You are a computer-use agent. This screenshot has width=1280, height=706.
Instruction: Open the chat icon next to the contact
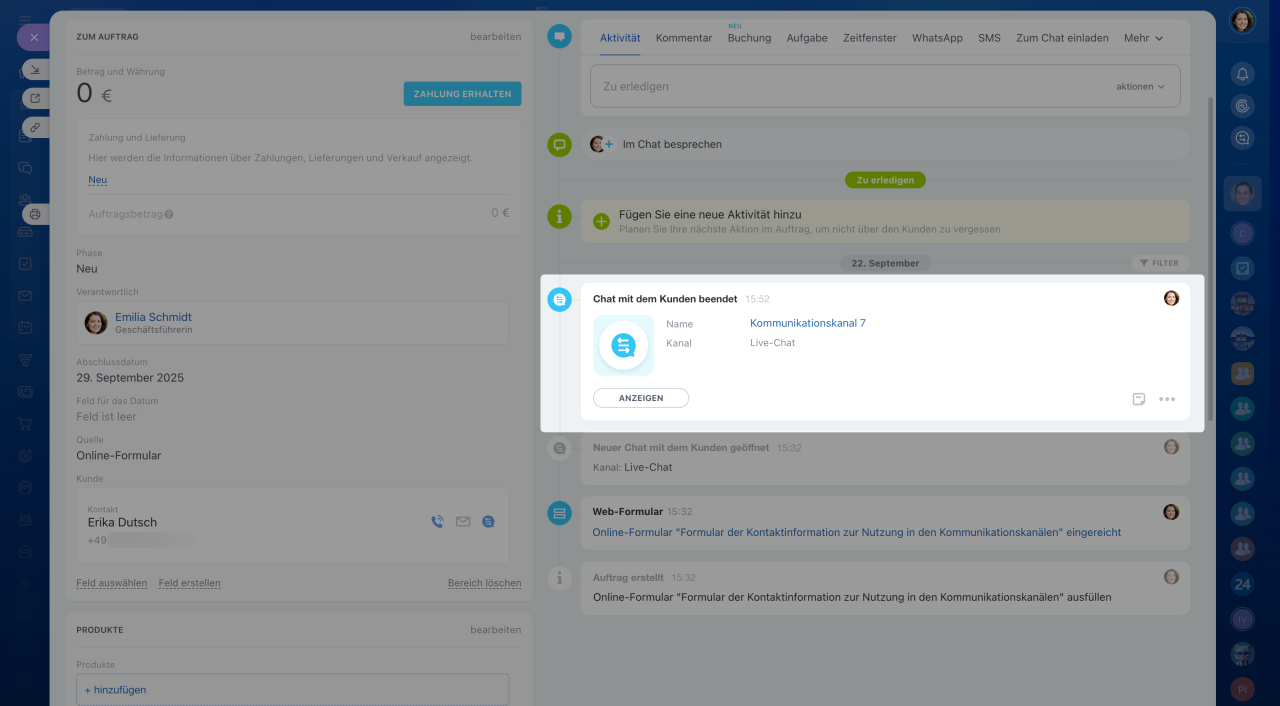click(488, 521)
